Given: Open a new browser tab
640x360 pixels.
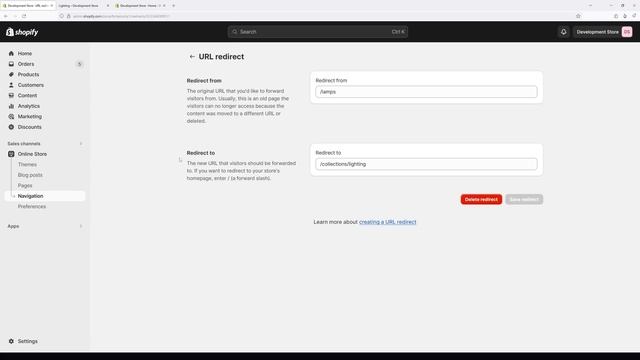Looking at the screenshot, I should [173, 6].
